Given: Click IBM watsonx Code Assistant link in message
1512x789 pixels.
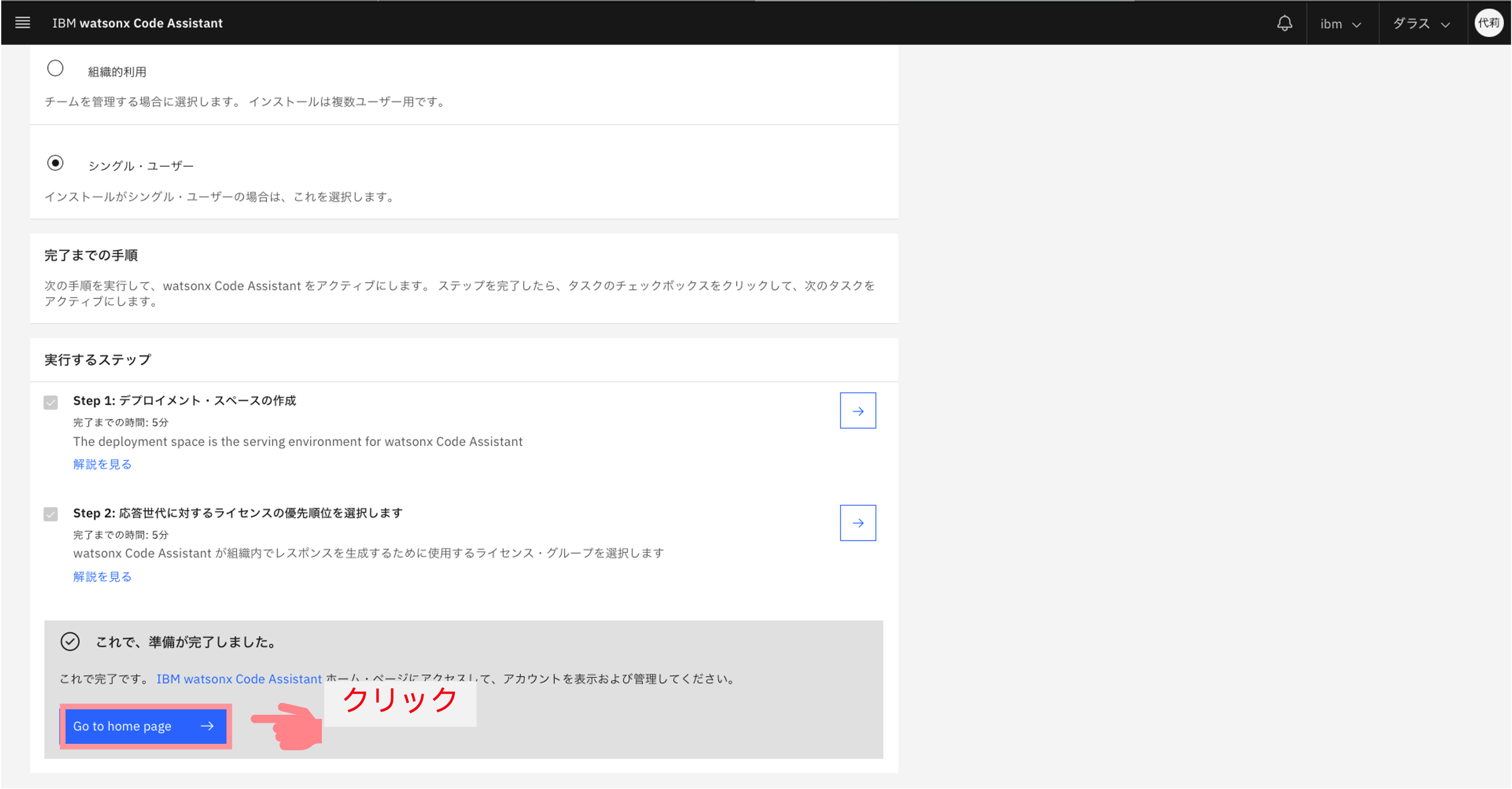Looking at the screenshot, I should (239, 679).
